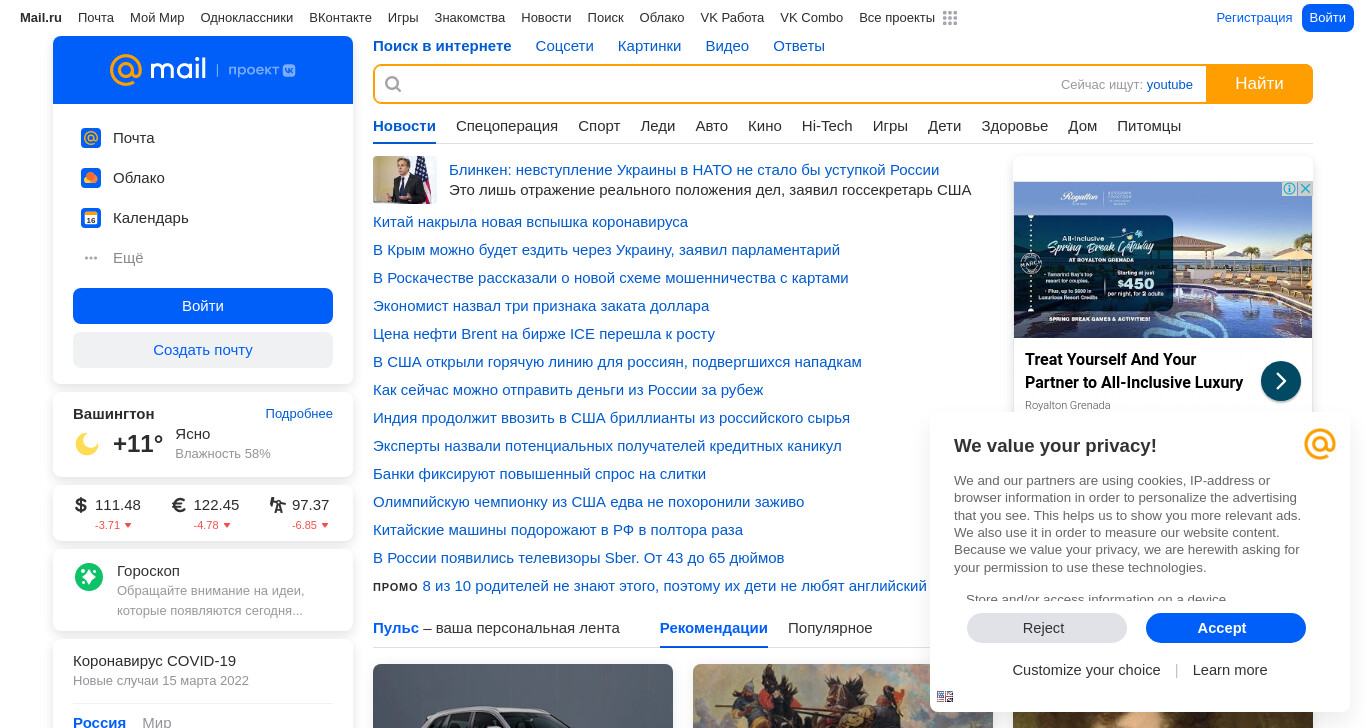The width and height of the screenshot is (1366, 728).
Task: Click the Вашингтон city name
Action: 114,414
